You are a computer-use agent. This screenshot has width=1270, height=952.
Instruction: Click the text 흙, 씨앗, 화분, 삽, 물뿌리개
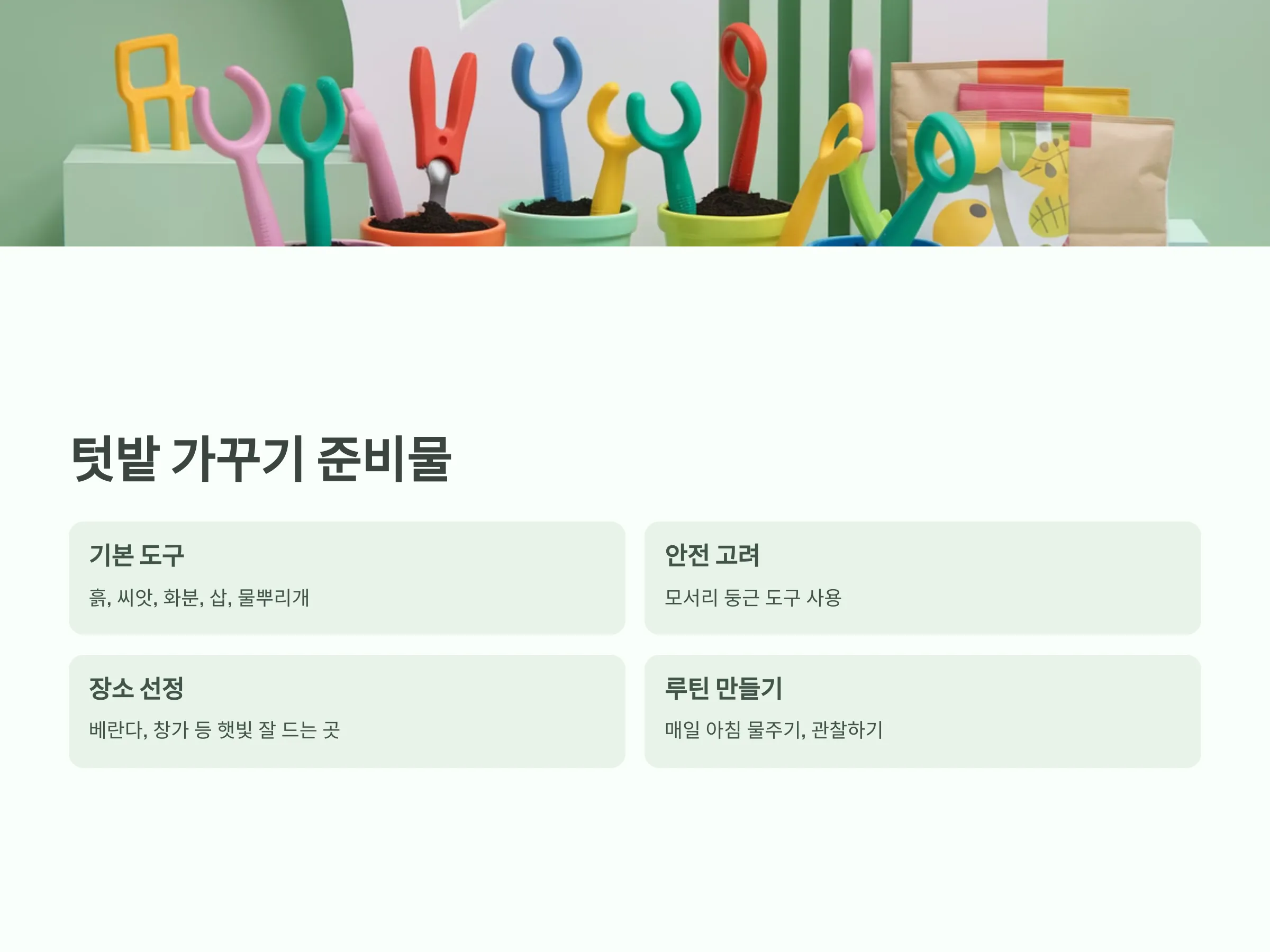(199, 597)
